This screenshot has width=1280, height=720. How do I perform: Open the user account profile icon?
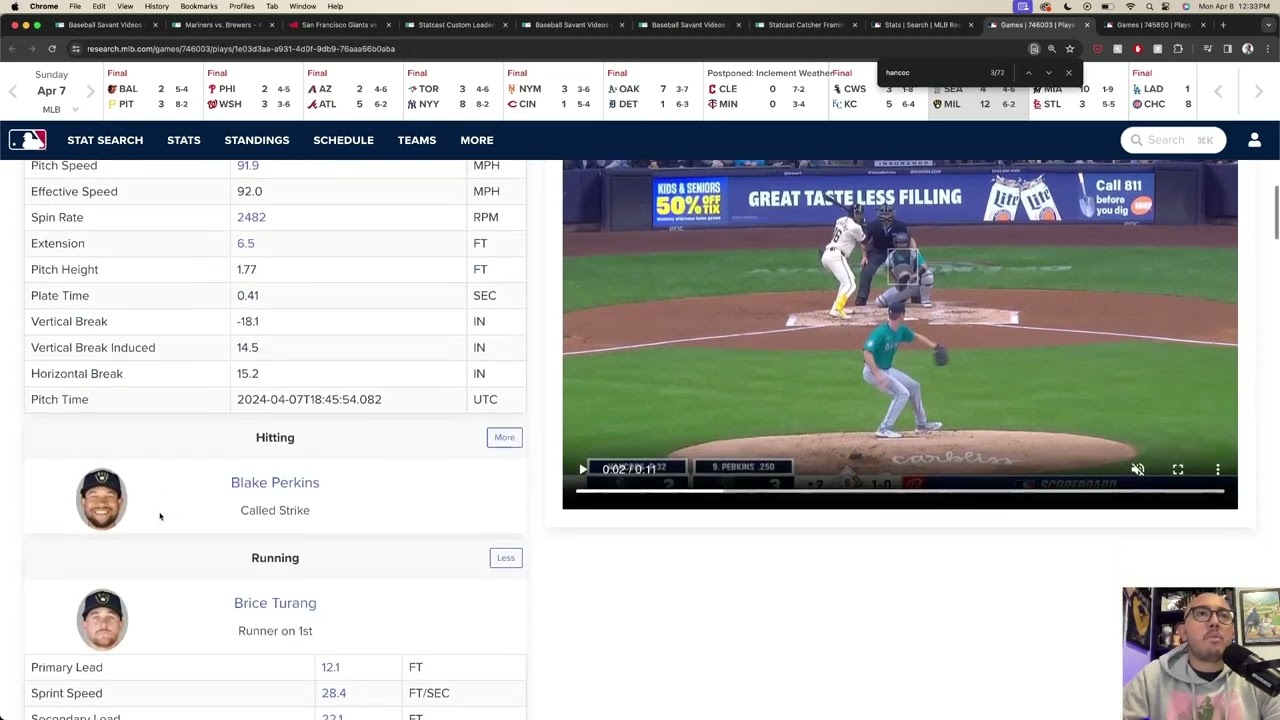[1254, 140]
